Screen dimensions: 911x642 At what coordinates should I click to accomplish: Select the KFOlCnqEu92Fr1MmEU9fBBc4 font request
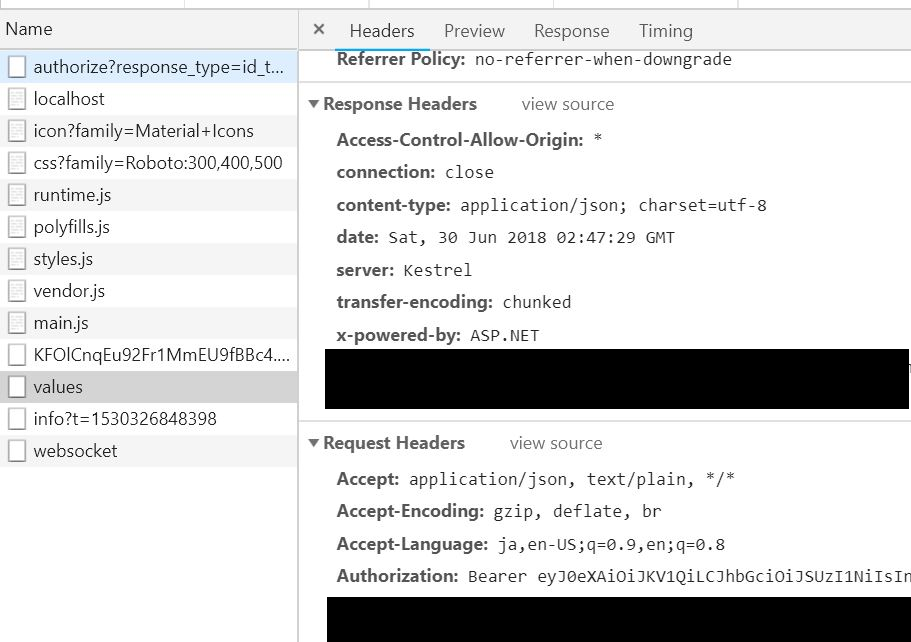(149, 354)
